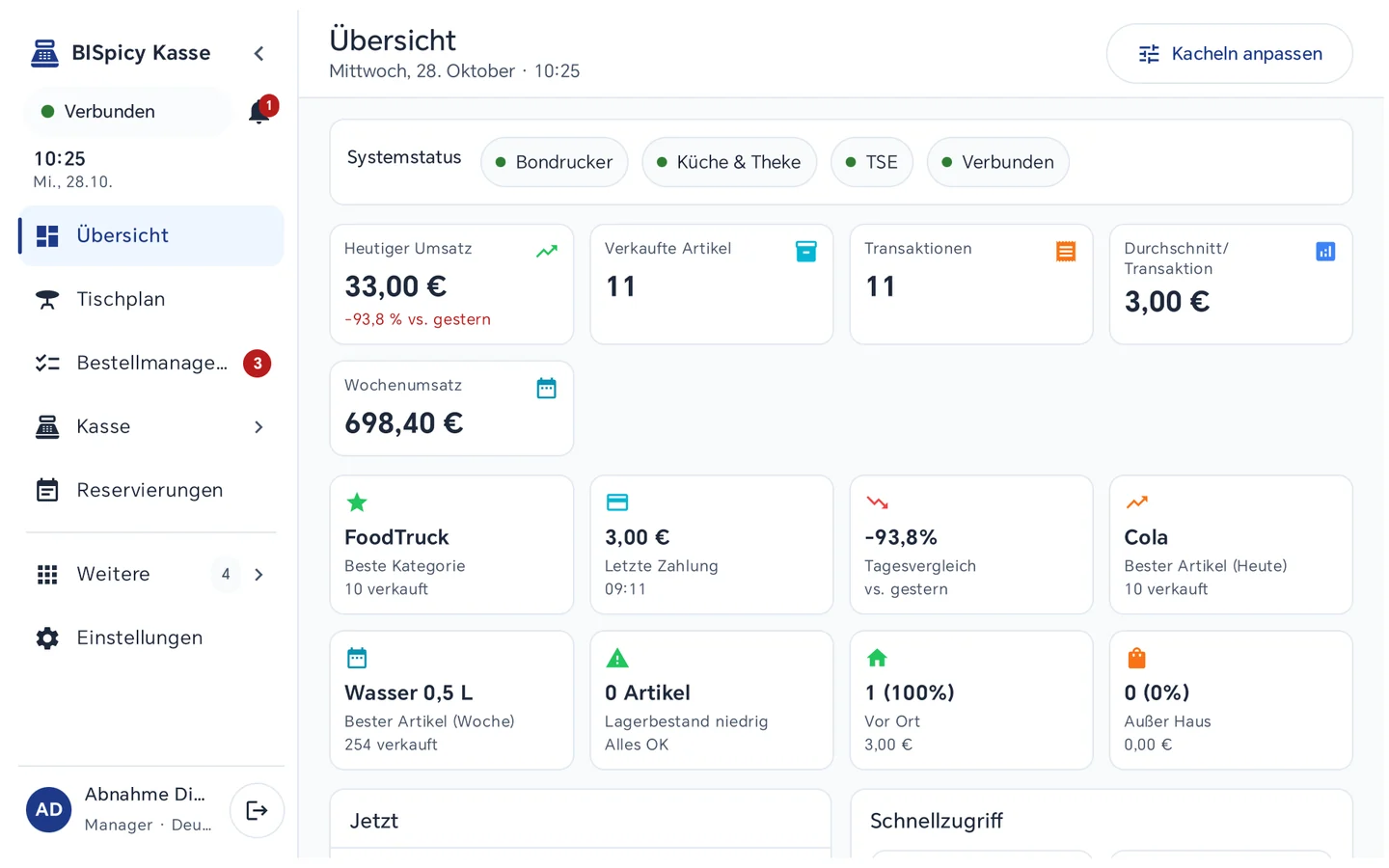Screen dimensions: 1389x868
Task: Click the Wochenumsatz value 698,40 €
Action: pos(404,423)
